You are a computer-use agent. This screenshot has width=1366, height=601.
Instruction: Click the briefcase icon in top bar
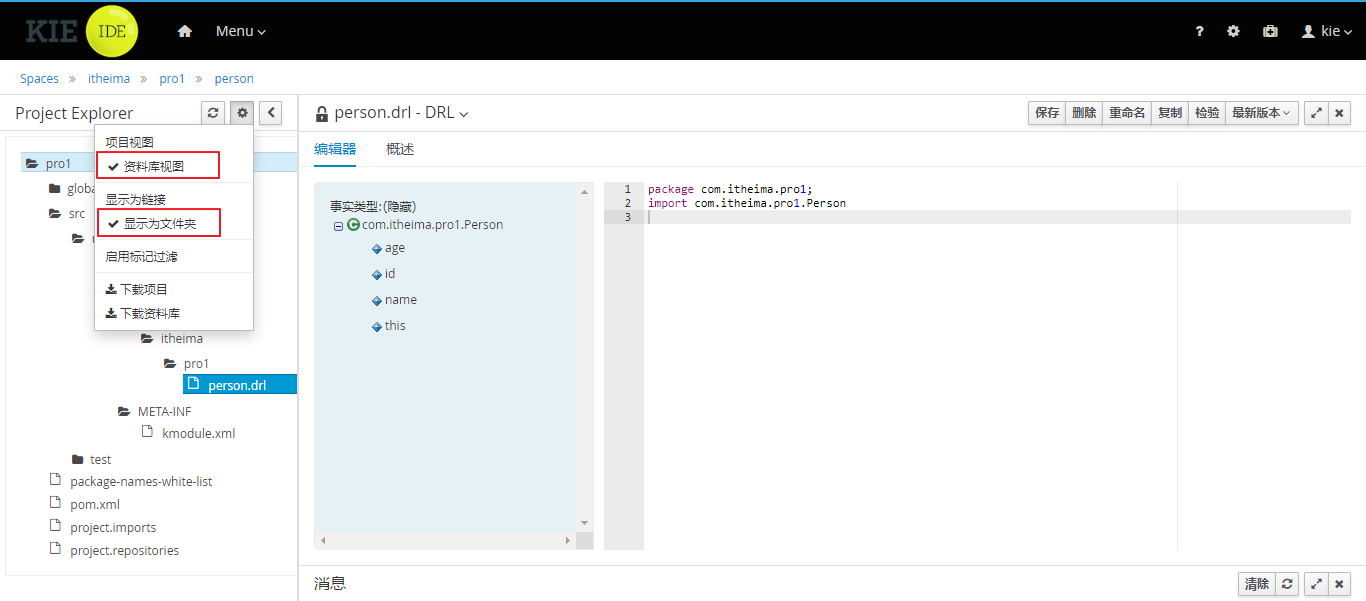[x=1270, y=31]
